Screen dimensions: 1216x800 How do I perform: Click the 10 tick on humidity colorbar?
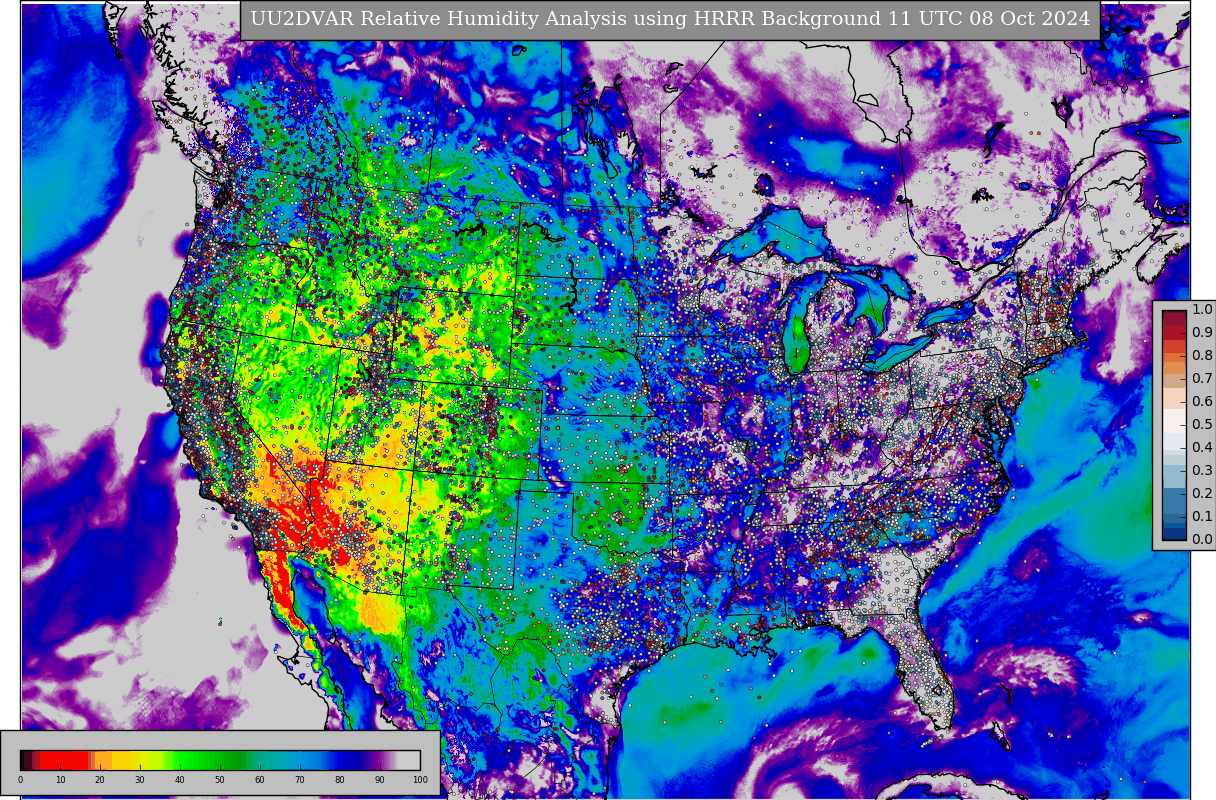point(60,780)
